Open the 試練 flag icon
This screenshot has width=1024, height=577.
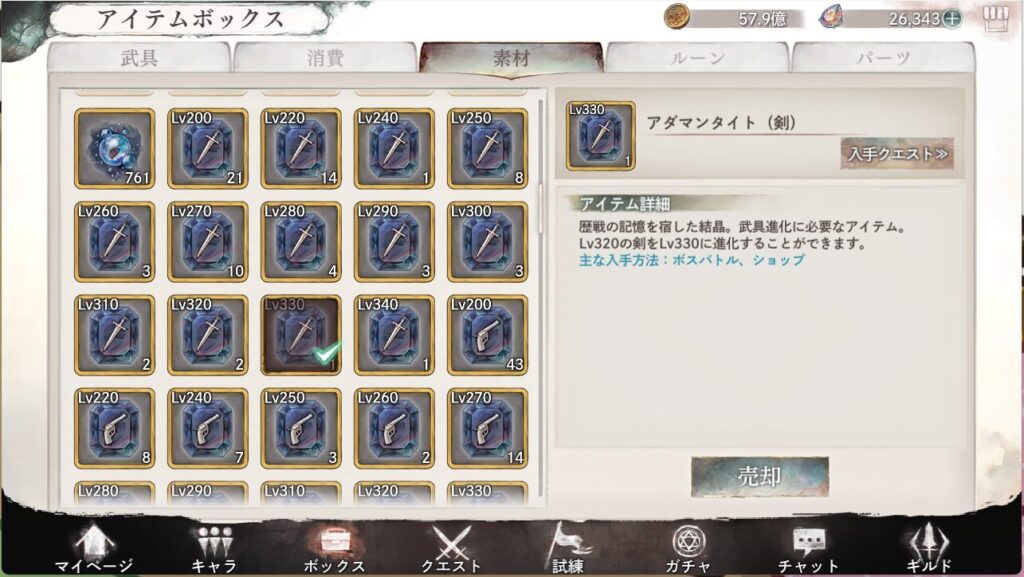pos(567,548)
